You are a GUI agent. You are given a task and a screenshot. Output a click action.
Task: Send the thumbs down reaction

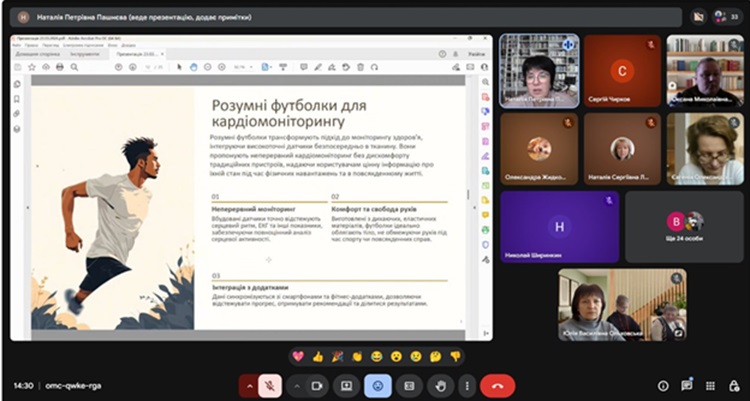454,356
